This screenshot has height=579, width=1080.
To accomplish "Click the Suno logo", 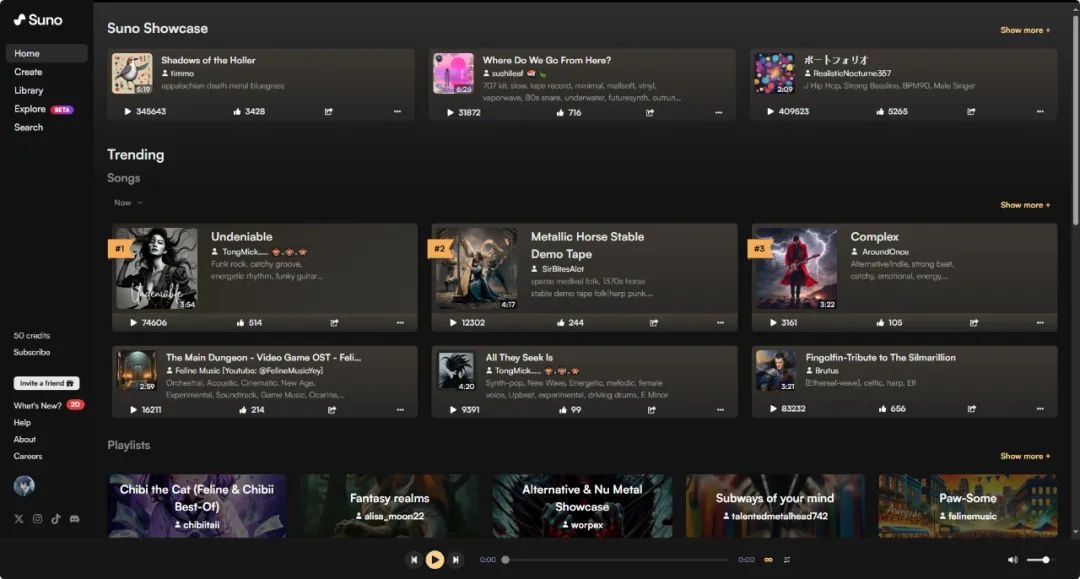I will (x=38, y=20).
